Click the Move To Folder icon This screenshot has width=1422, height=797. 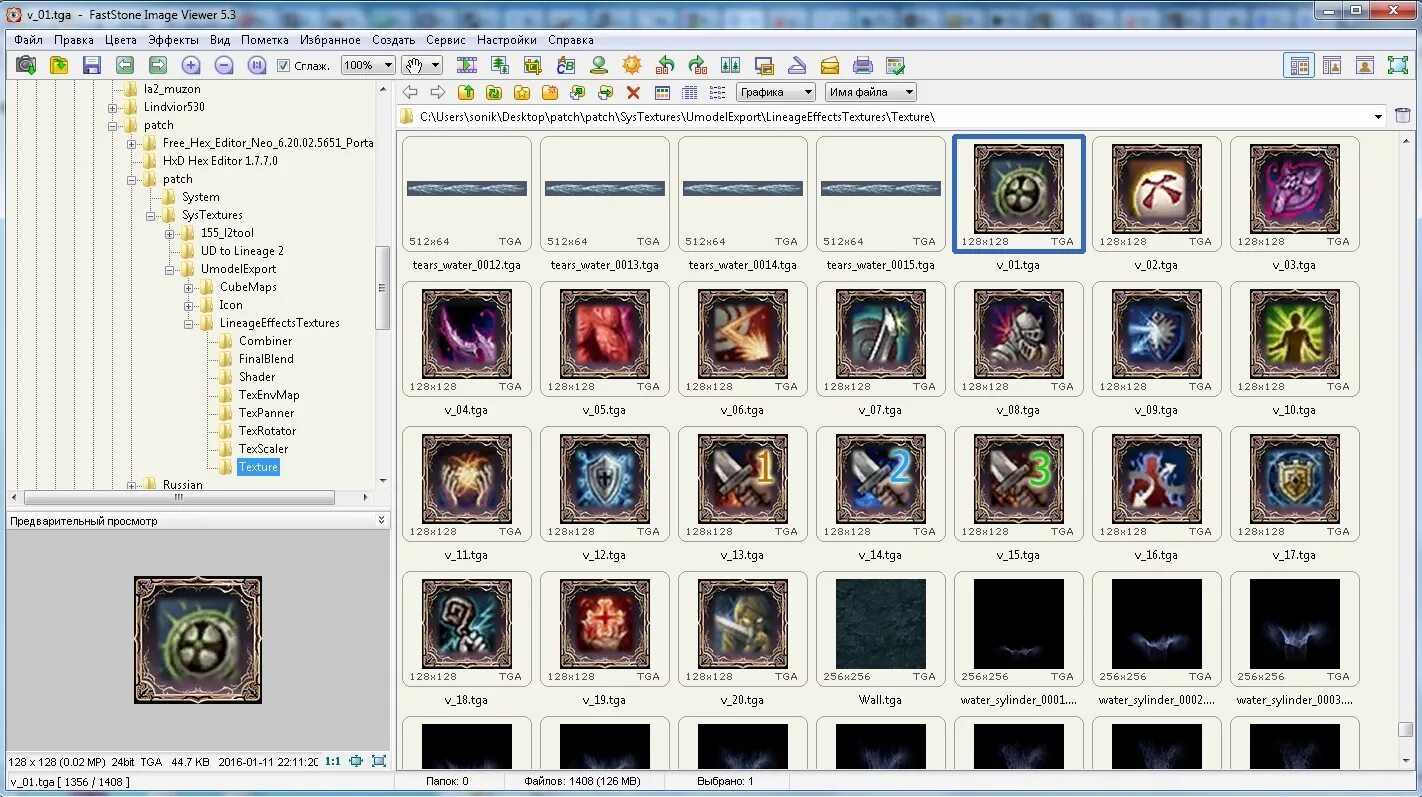(606, 92)
